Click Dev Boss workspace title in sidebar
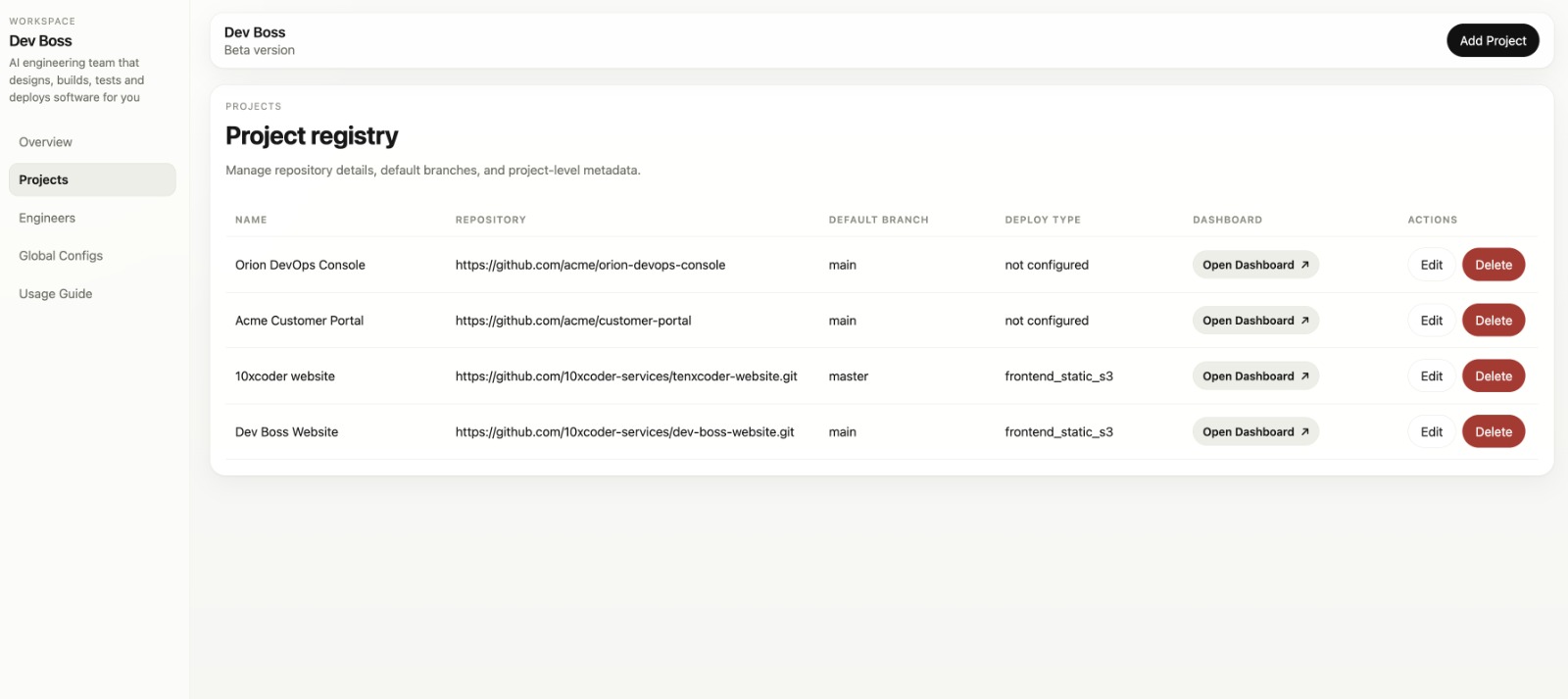Viewport: 1568px width, 699px height. click(x=40, y=41)
